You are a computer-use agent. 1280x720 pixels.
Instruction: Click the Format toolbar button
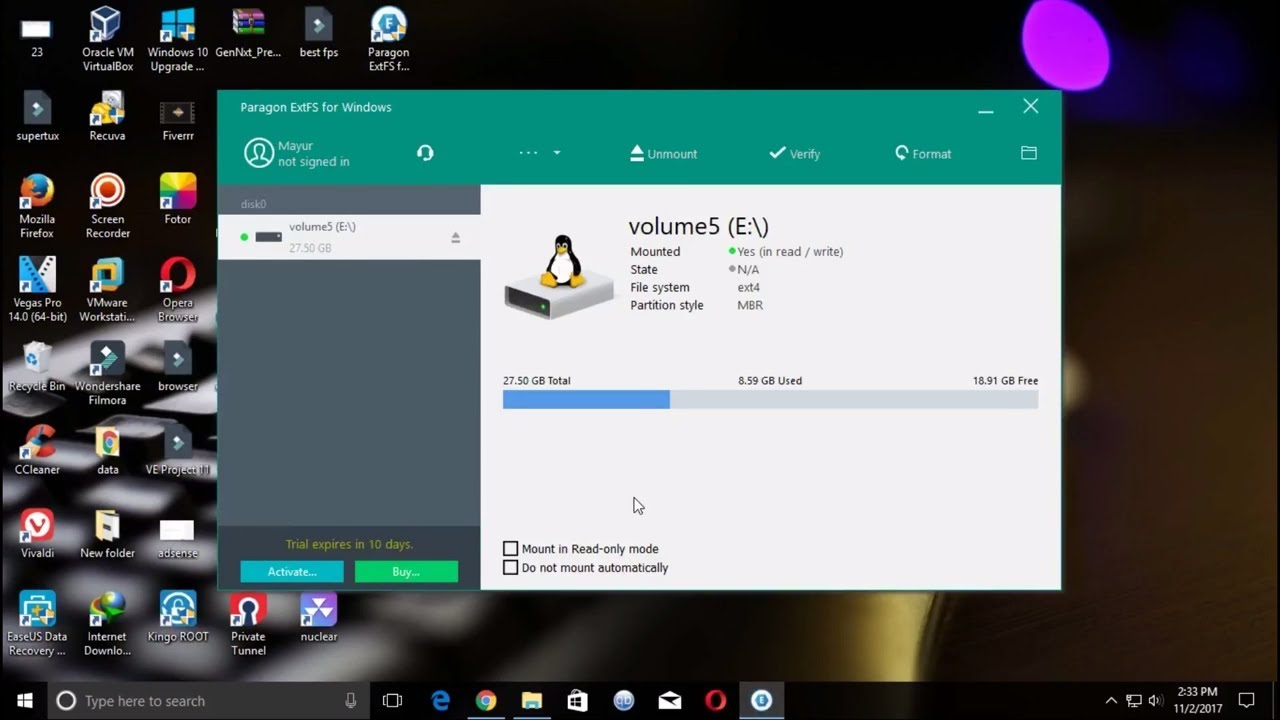point(923,153)
